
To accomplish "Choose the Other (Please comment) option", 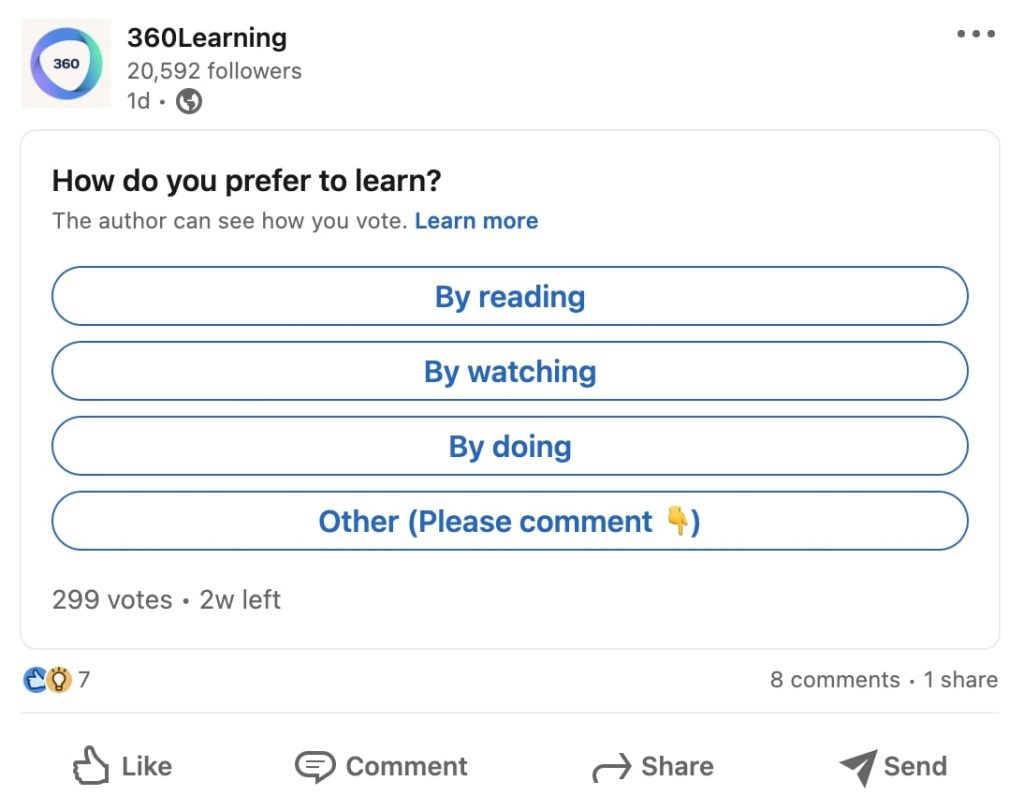I will [x=510, y=521].
